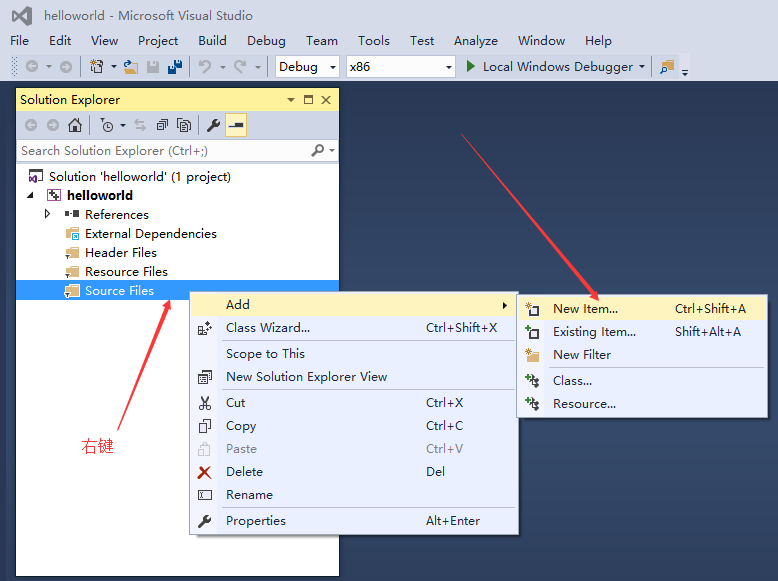Open the Build menu
Screen dimensions: 778x581
(x=212, y=41)
